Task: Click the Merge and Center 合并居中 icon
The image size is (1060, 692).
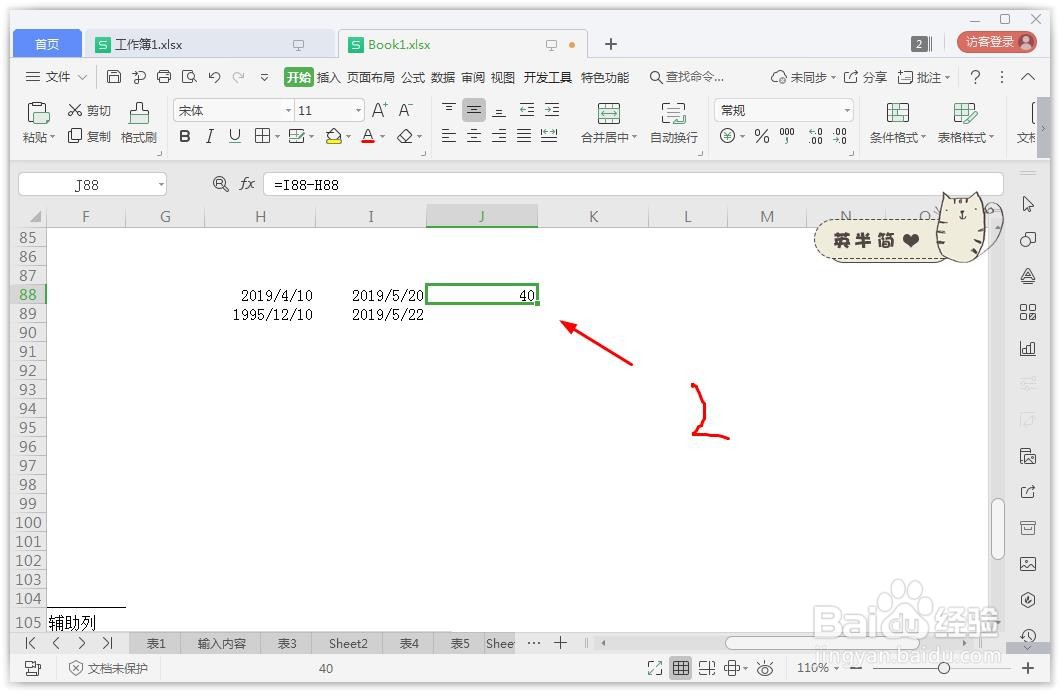Action: (x=608, y=114)
